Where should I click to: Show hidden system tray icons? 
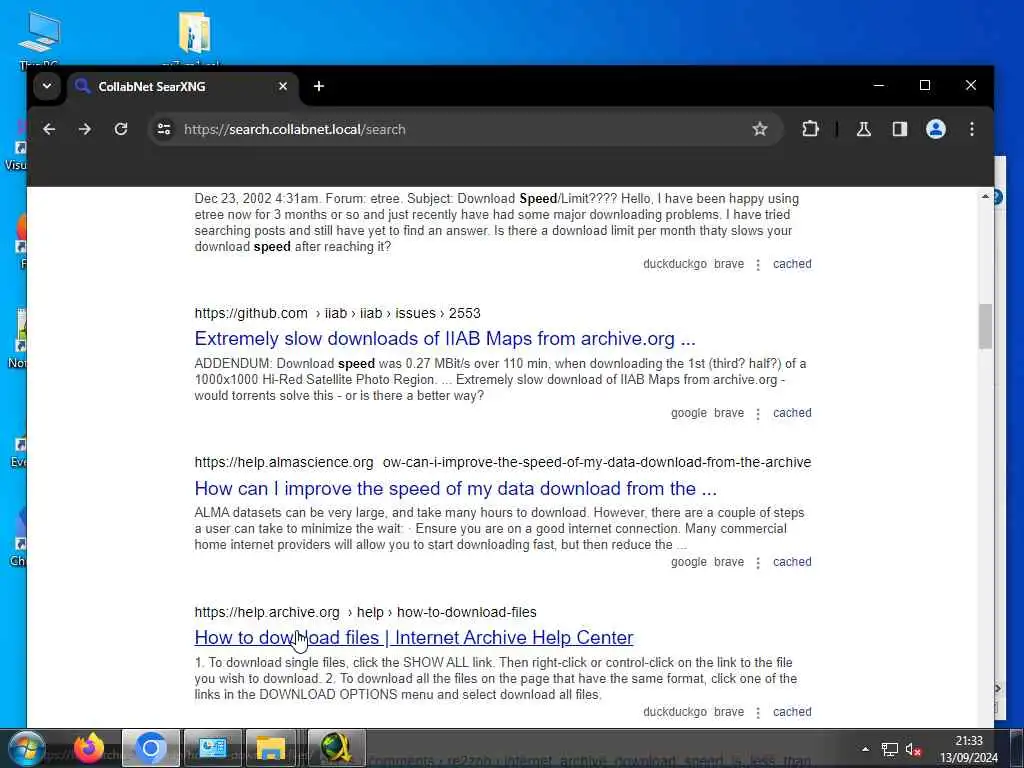click(865, 749)
